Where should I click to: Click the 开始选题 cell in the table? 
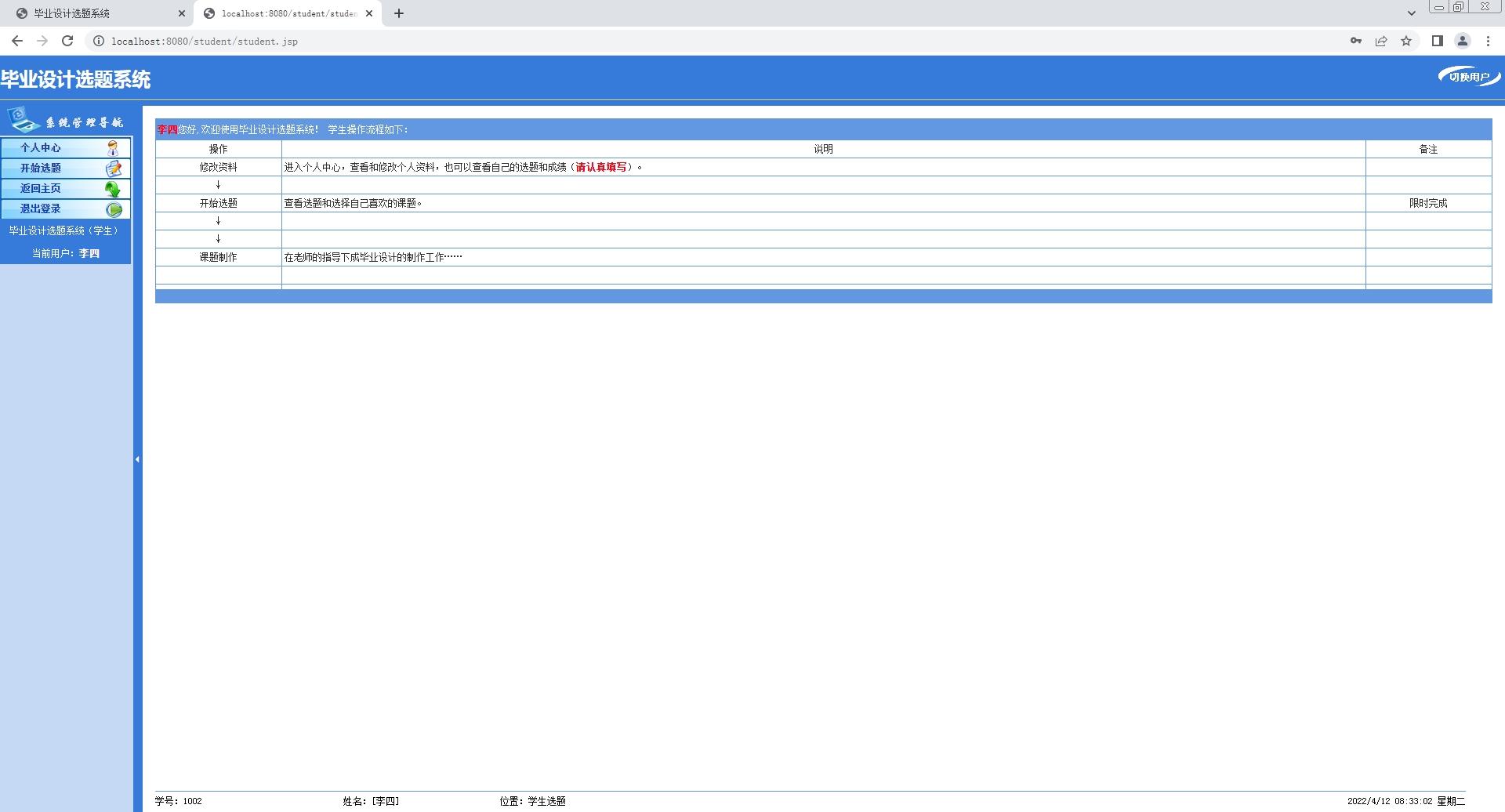tap(218, 203)
